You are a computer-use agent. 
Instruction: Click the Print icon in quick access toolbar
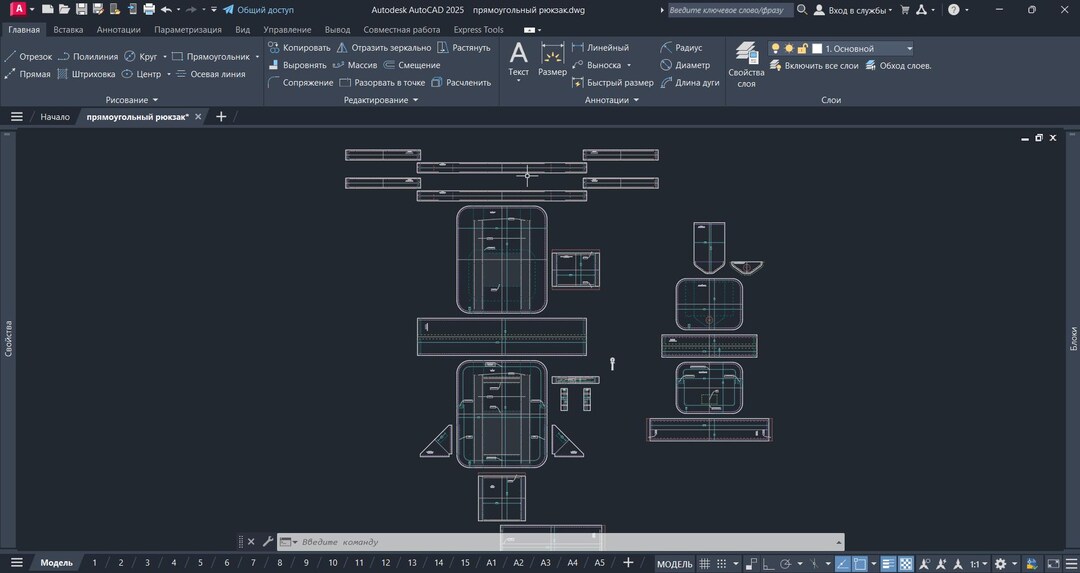coord(149,10)
